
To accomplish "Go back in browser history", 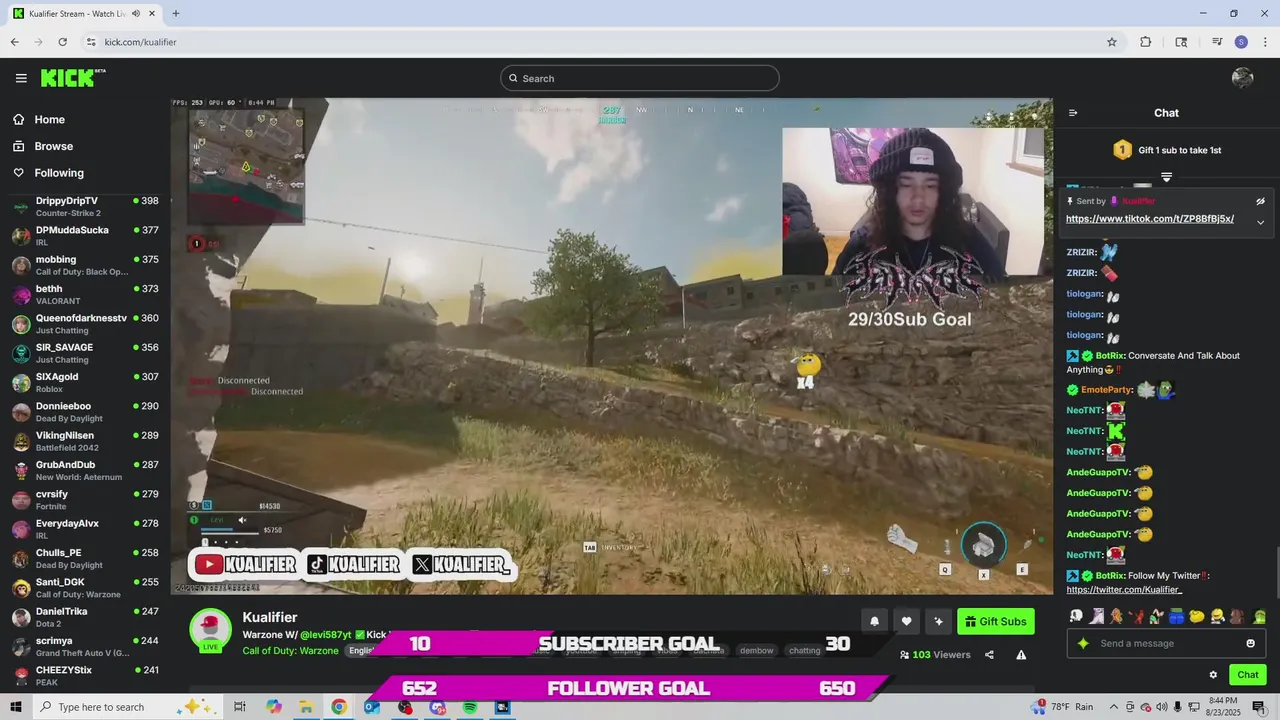I will (x=14, y=42).
